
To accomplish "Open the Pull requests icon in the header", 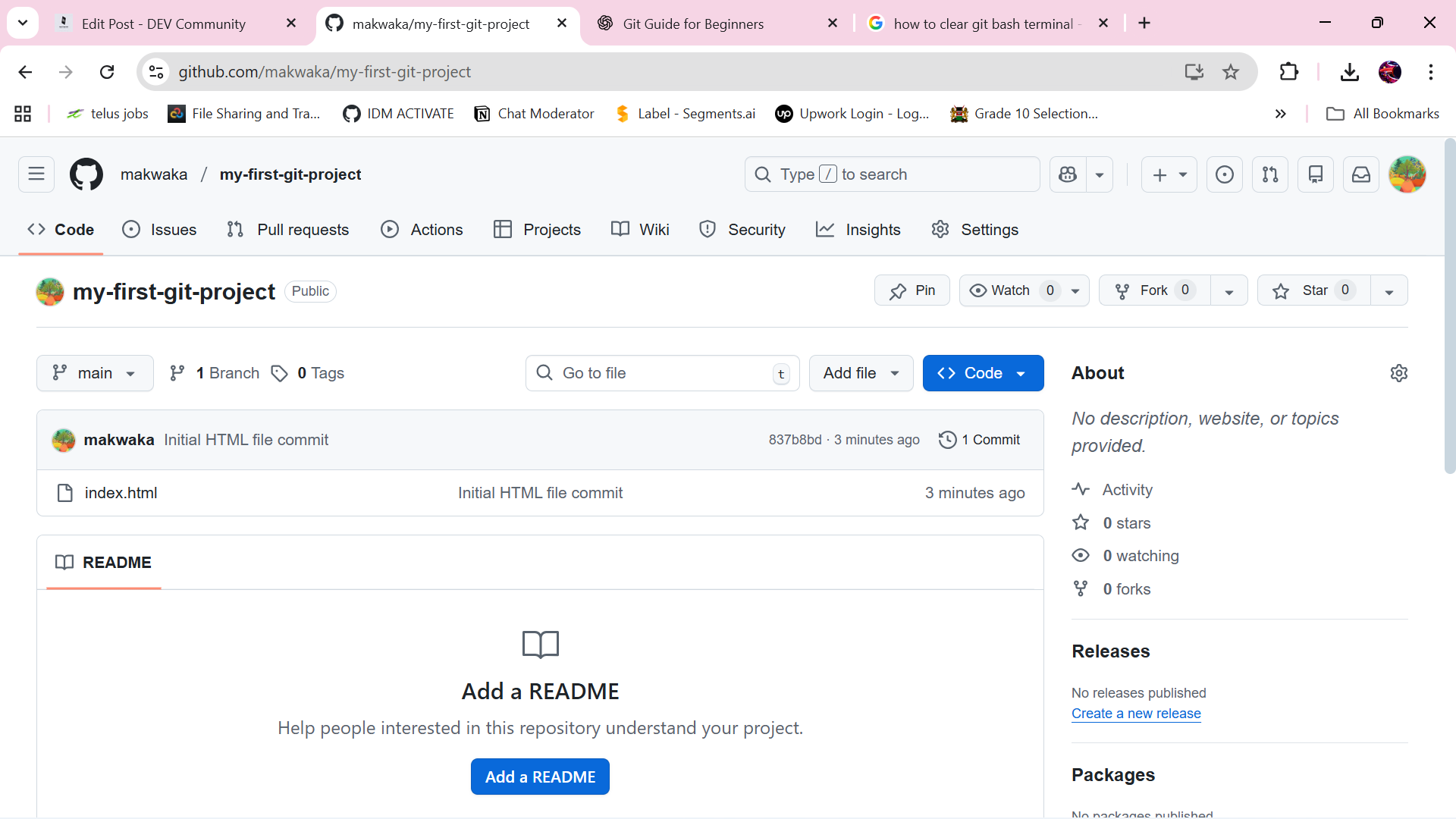I will (1270, 174).
